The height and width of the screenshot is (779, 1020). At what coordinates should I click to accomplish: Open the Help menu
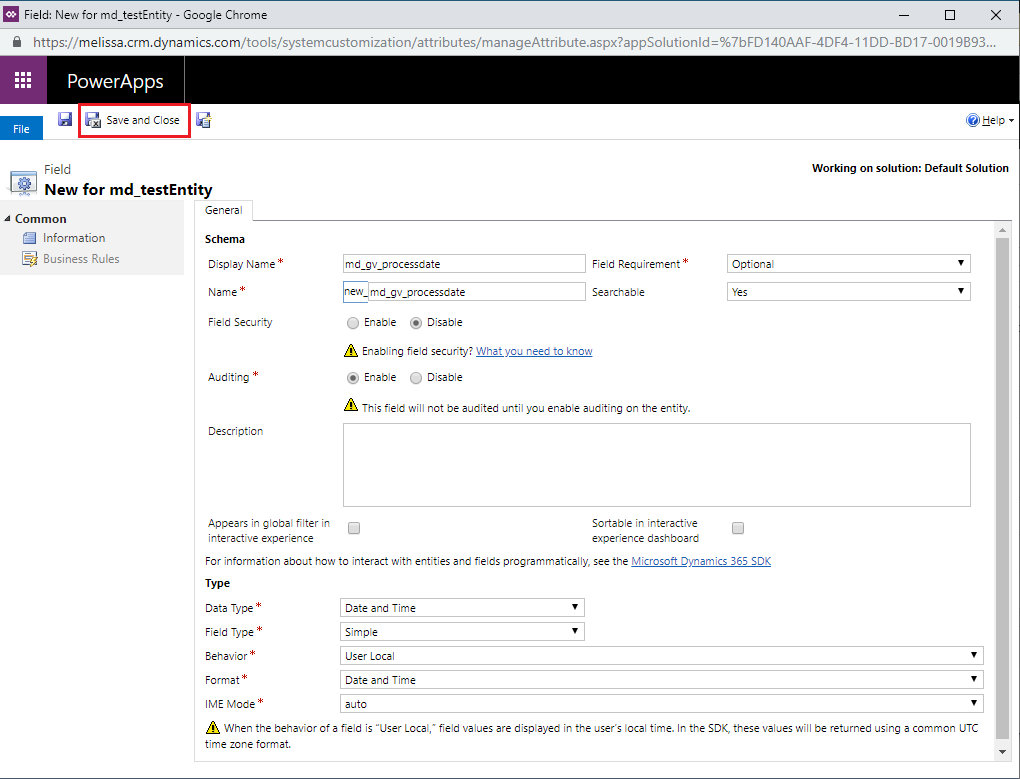(993, 120)
